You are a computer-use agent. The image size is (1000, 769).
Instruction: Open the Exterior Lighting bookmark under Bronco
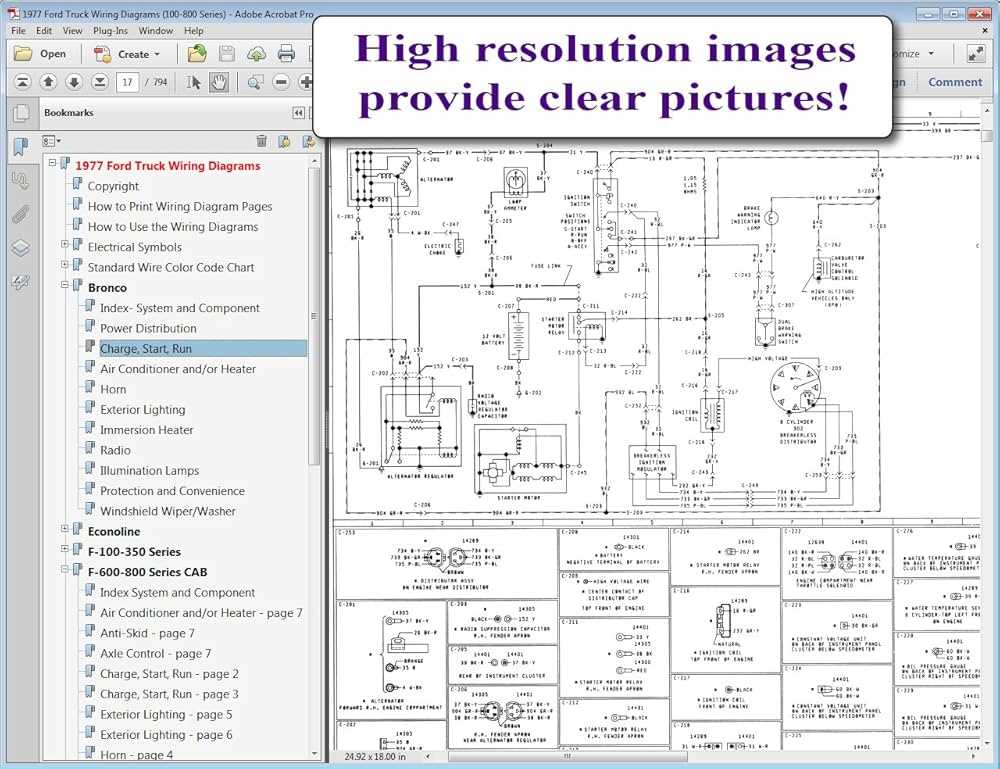click(x=142, y=410)
